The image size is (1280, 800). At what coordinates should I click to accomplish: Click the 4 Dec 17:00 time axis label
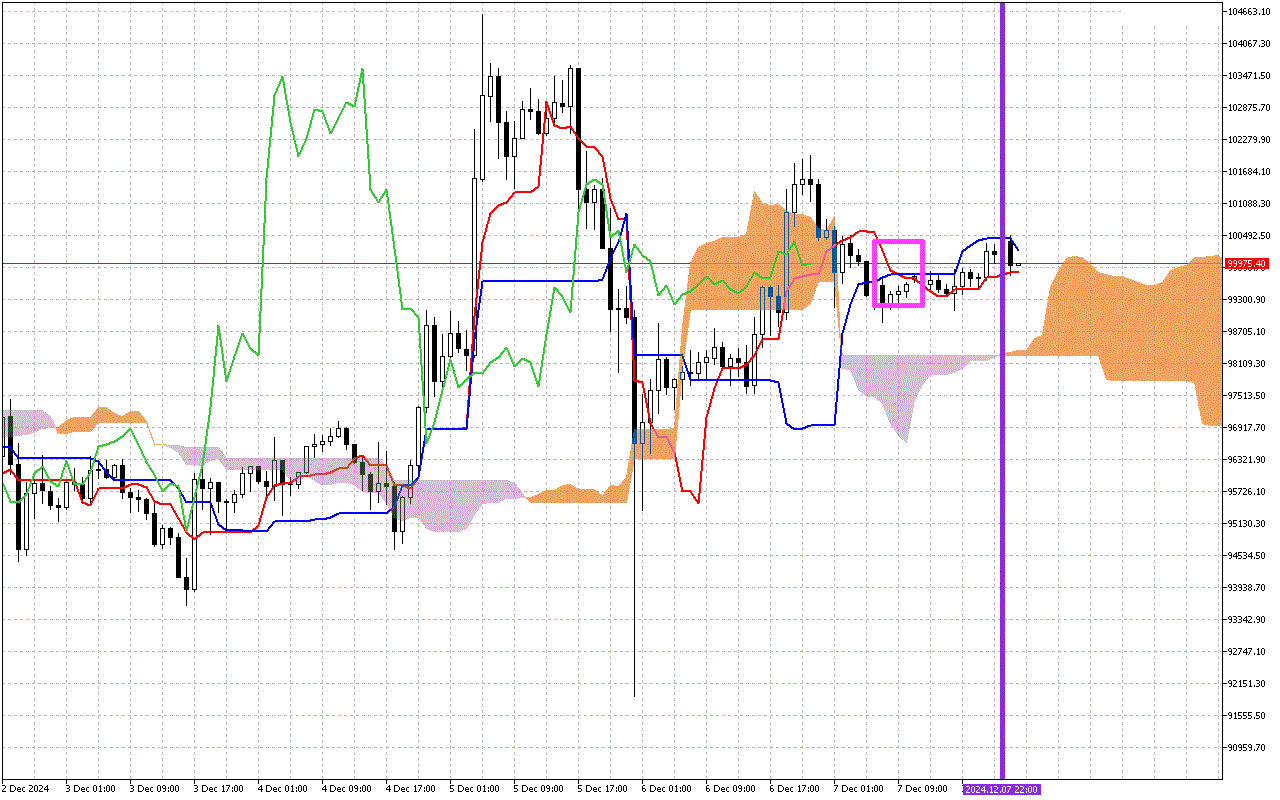(412, 789)
